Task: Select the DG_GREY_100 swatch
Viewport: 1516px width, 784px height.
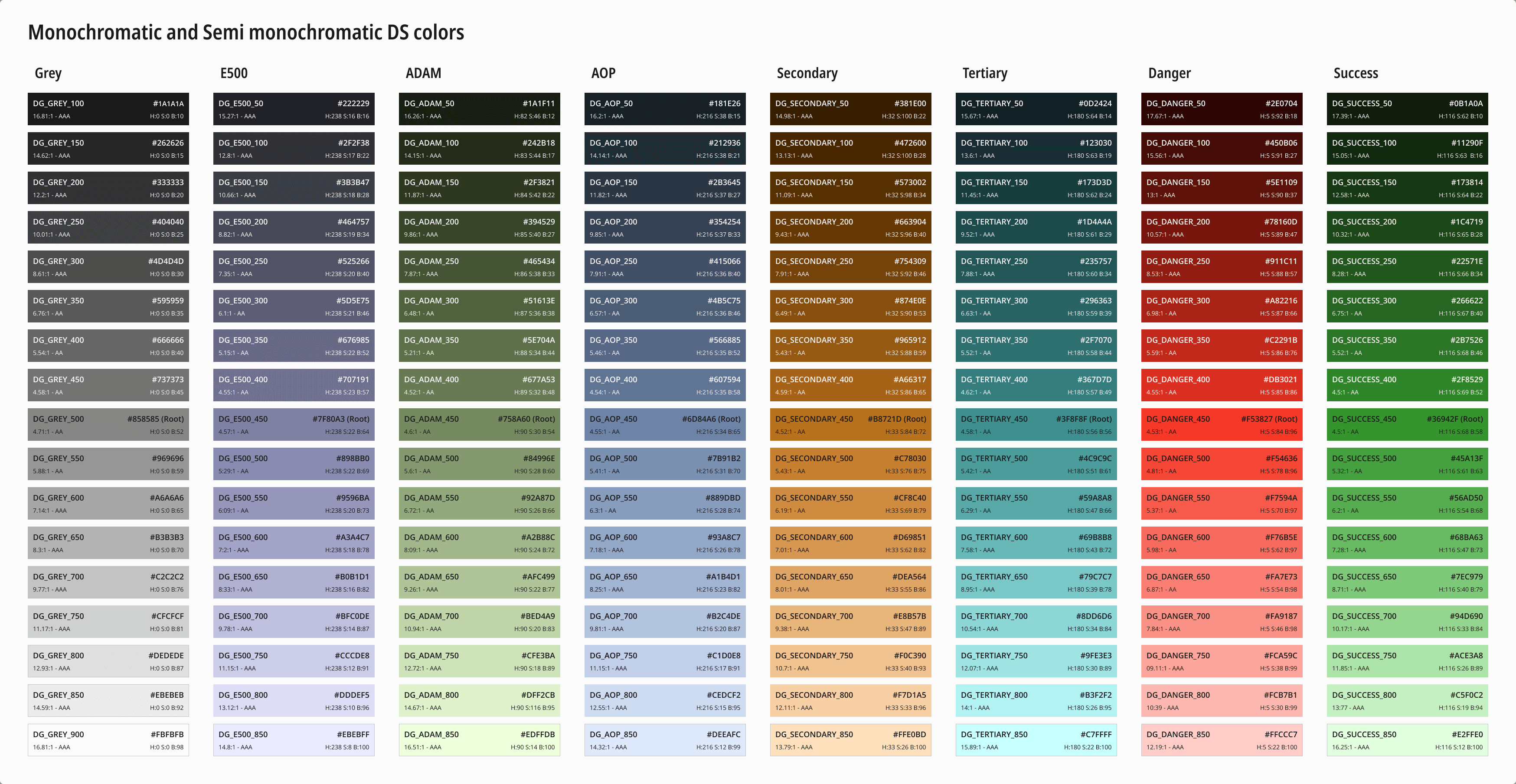Action: (x=108, y=109)
